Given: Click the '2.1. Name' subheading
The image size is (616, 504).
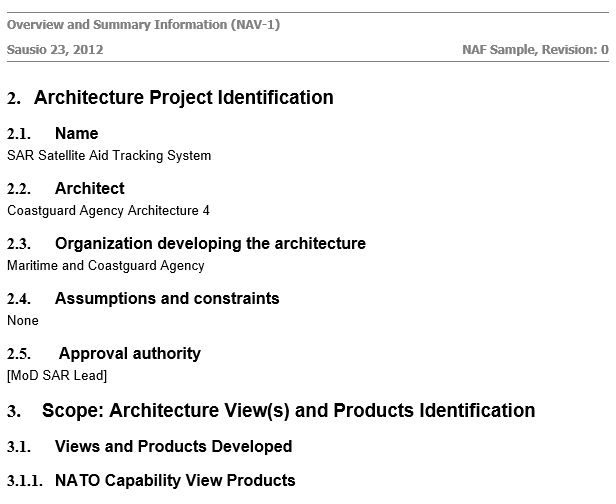Looking at the screenshot, I should 53,134.
